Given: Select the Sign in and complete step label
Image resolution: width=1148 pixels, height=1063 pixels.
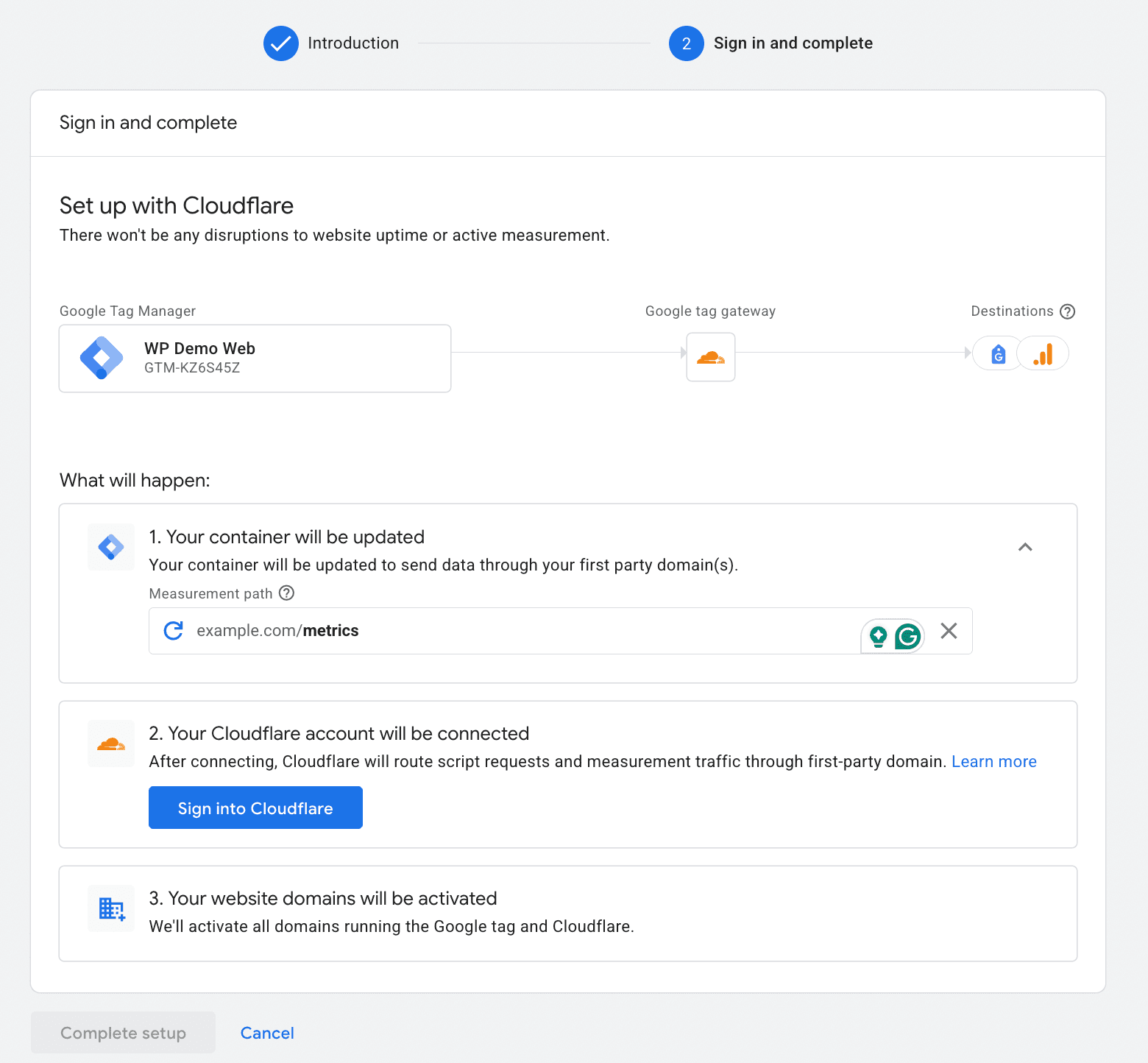Looking at the screenshot, I should 793,43.
